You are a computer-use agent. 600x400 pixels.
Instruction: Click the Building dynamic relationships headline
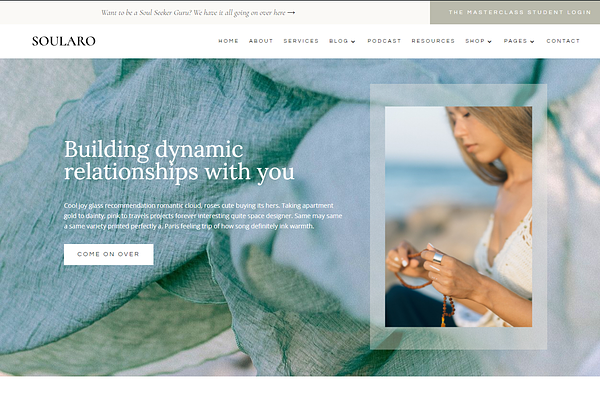point(179,160)
